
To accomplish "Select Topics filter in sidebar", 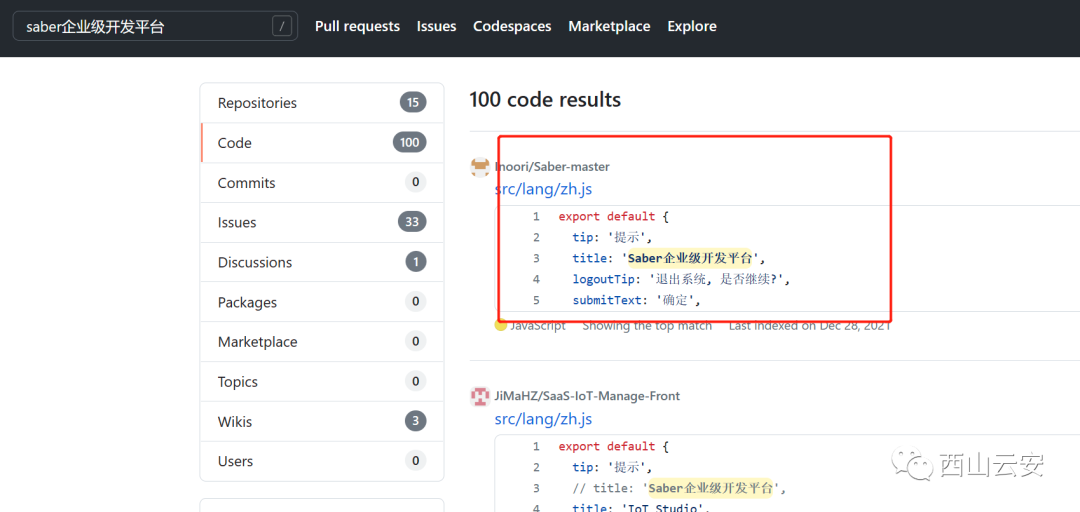I will pyautogui.click(x=322, y=382).
